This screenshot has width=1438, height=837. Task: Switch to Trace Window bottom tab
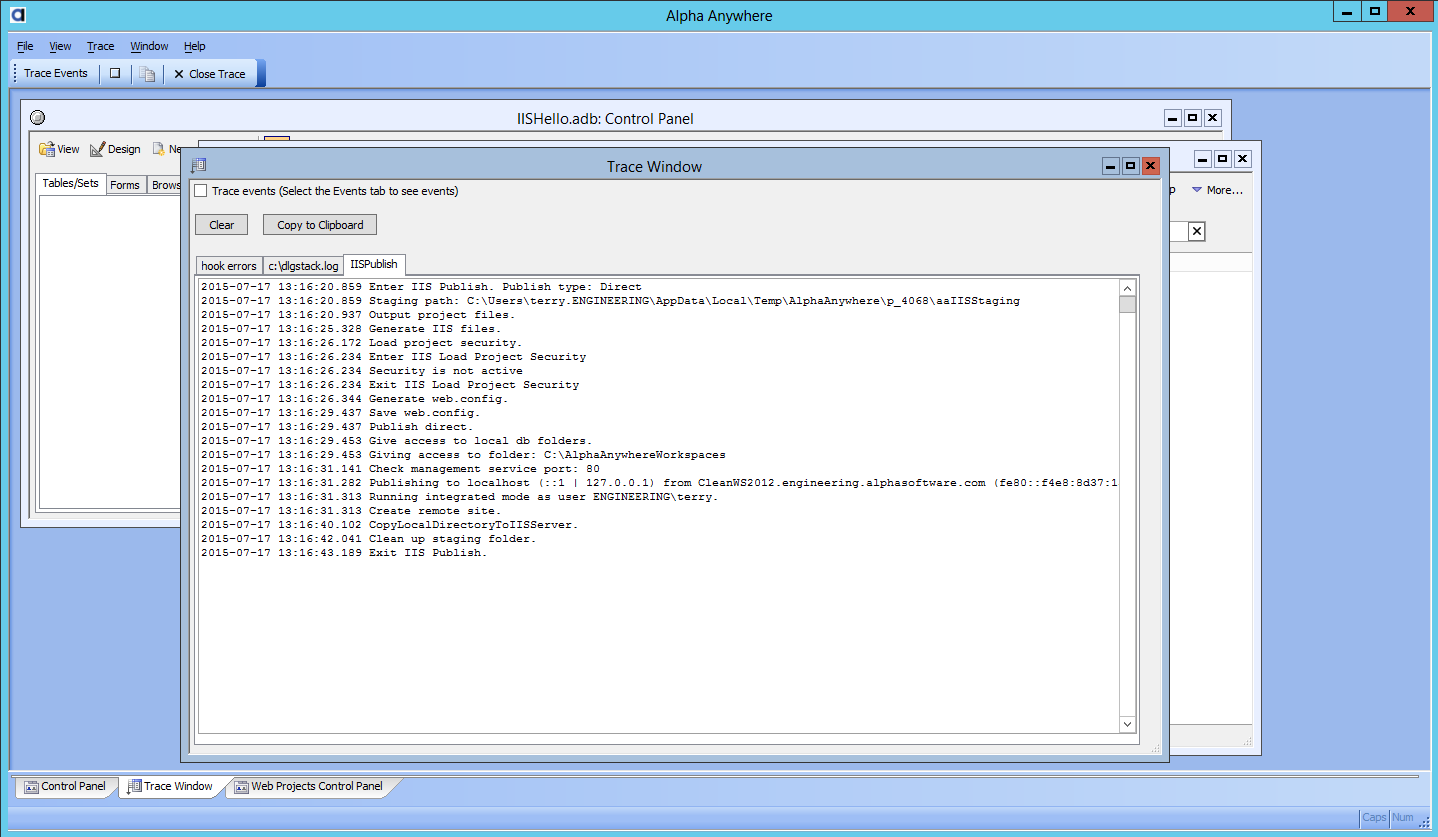coord(170,786)
